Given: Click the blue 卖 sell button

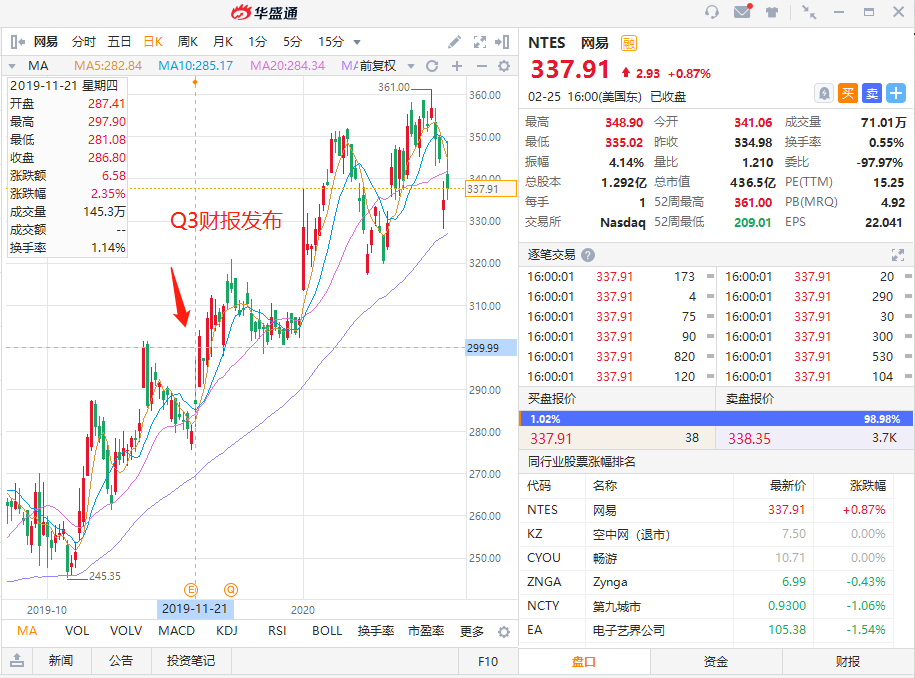Looking at the screenshot, I should (872, 93).
